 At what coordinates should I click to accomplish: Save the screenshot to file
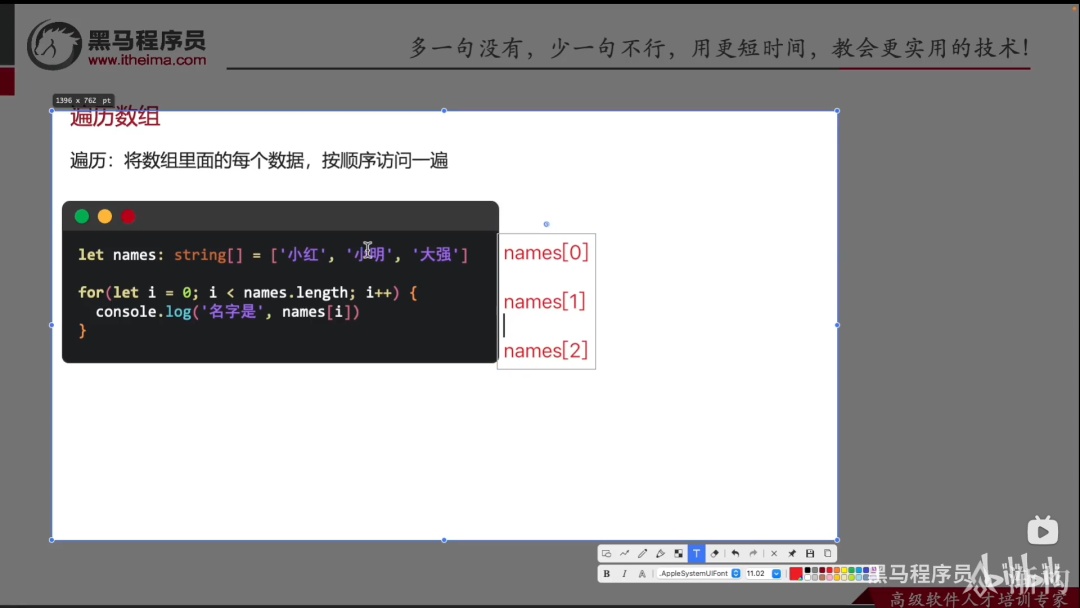810,554
